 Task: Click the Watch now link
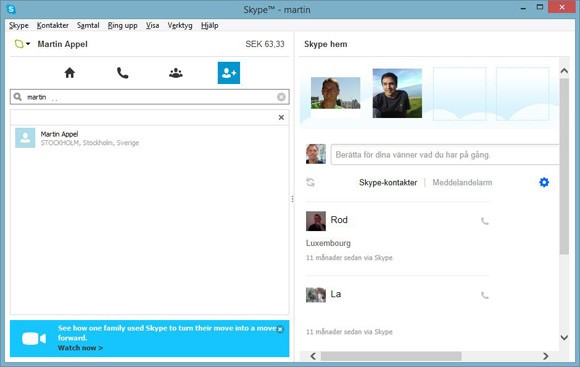click(80, 348)
